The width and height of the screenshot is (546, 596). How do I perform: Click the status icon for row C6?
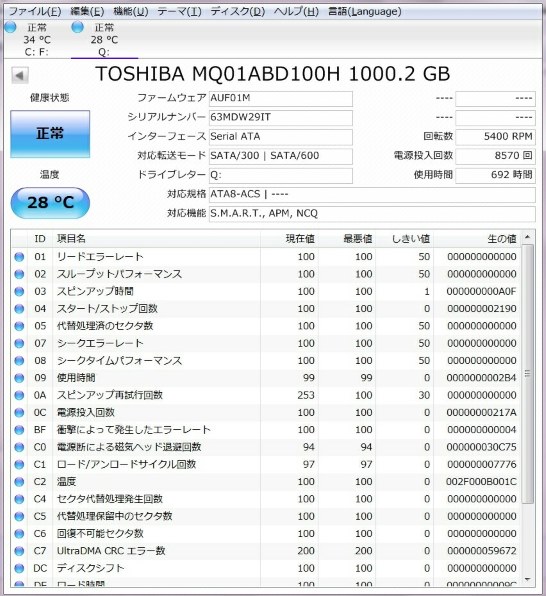pos(19,534)
